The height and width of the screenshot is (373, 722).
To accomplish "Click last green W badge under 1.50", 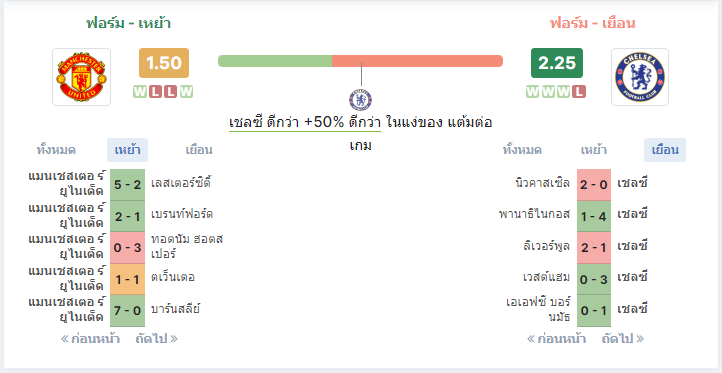I will (x=186, y=92).
